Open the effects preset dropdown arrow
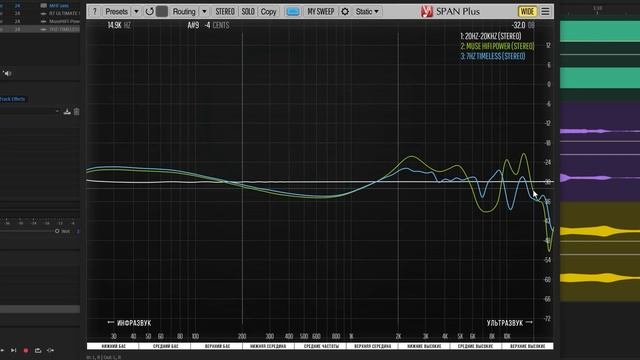Screen dimensions: 640x360 point(57,111)
